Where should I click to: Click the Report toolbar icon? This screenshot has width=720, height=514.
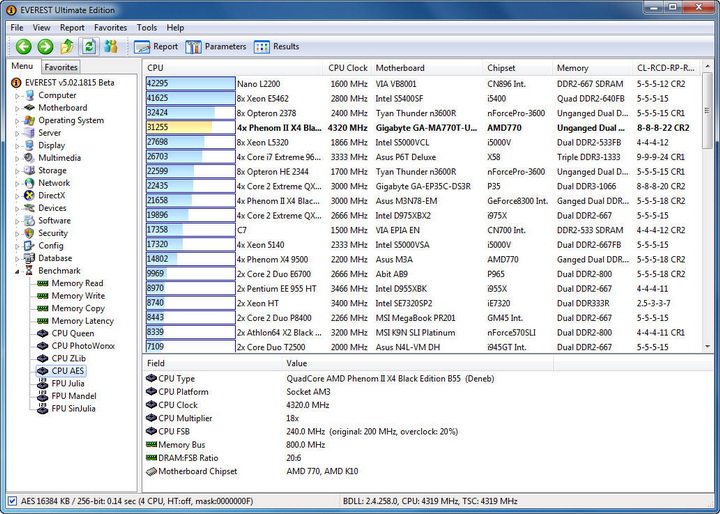156,46
